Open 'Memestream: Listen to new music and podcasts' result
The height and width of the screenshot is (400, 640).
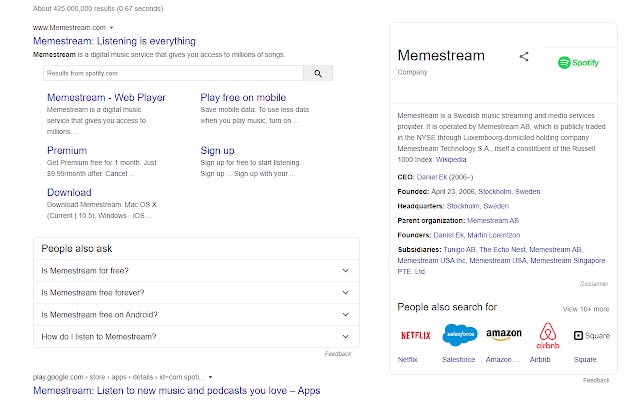(x=177, y=391)
